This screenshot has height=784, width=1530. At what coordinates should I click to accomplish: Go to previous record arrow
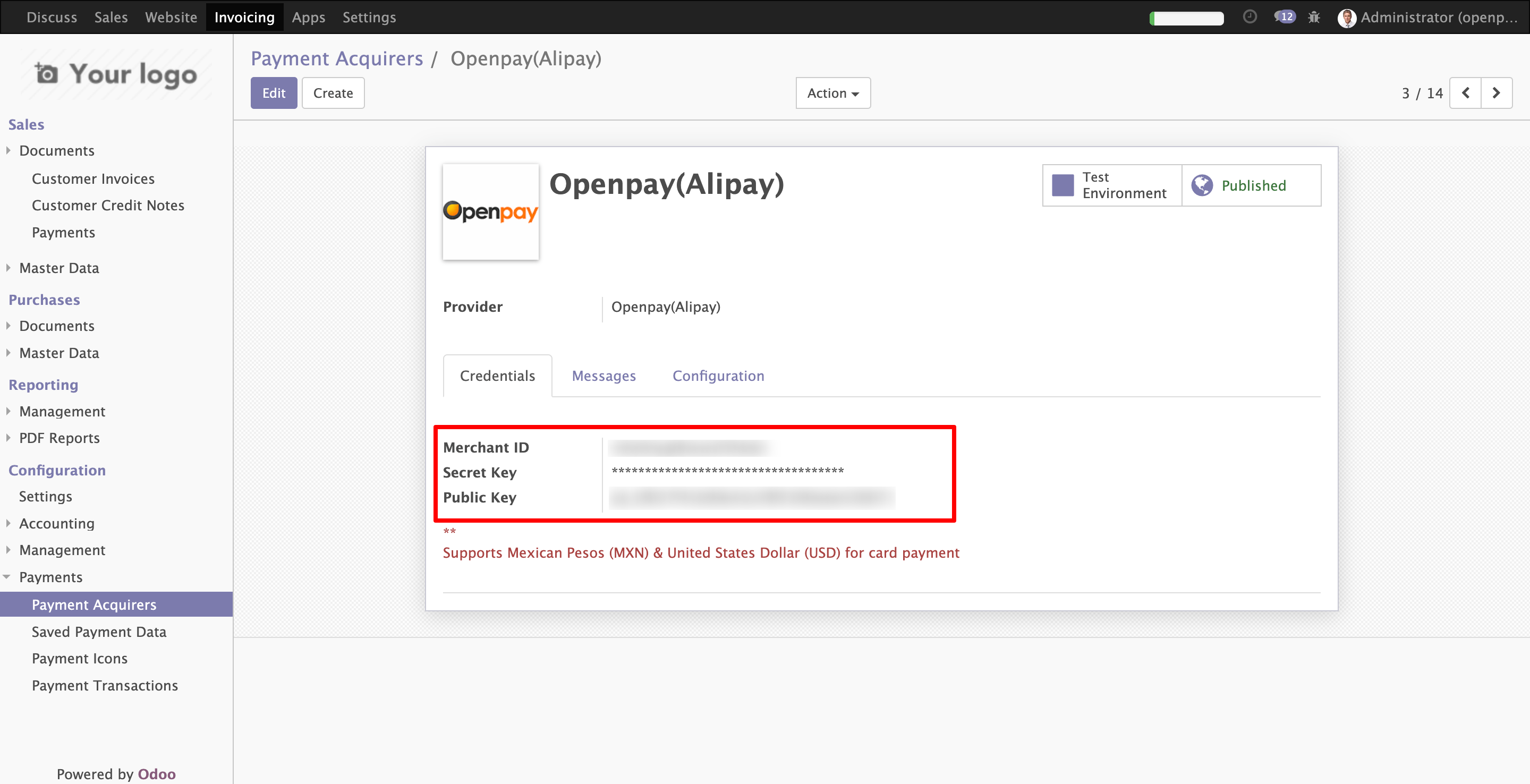coord(1465,93)
